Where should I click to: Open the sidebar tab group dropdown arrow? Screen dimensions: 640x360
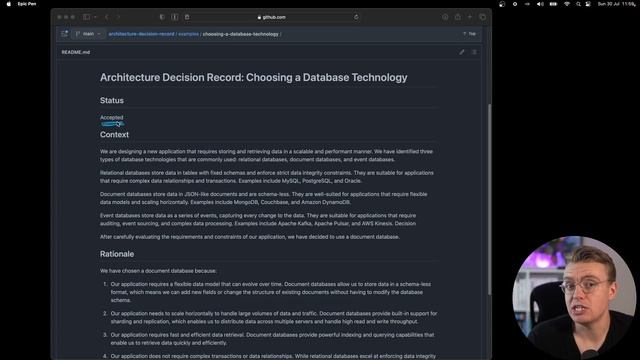(95, 17)
